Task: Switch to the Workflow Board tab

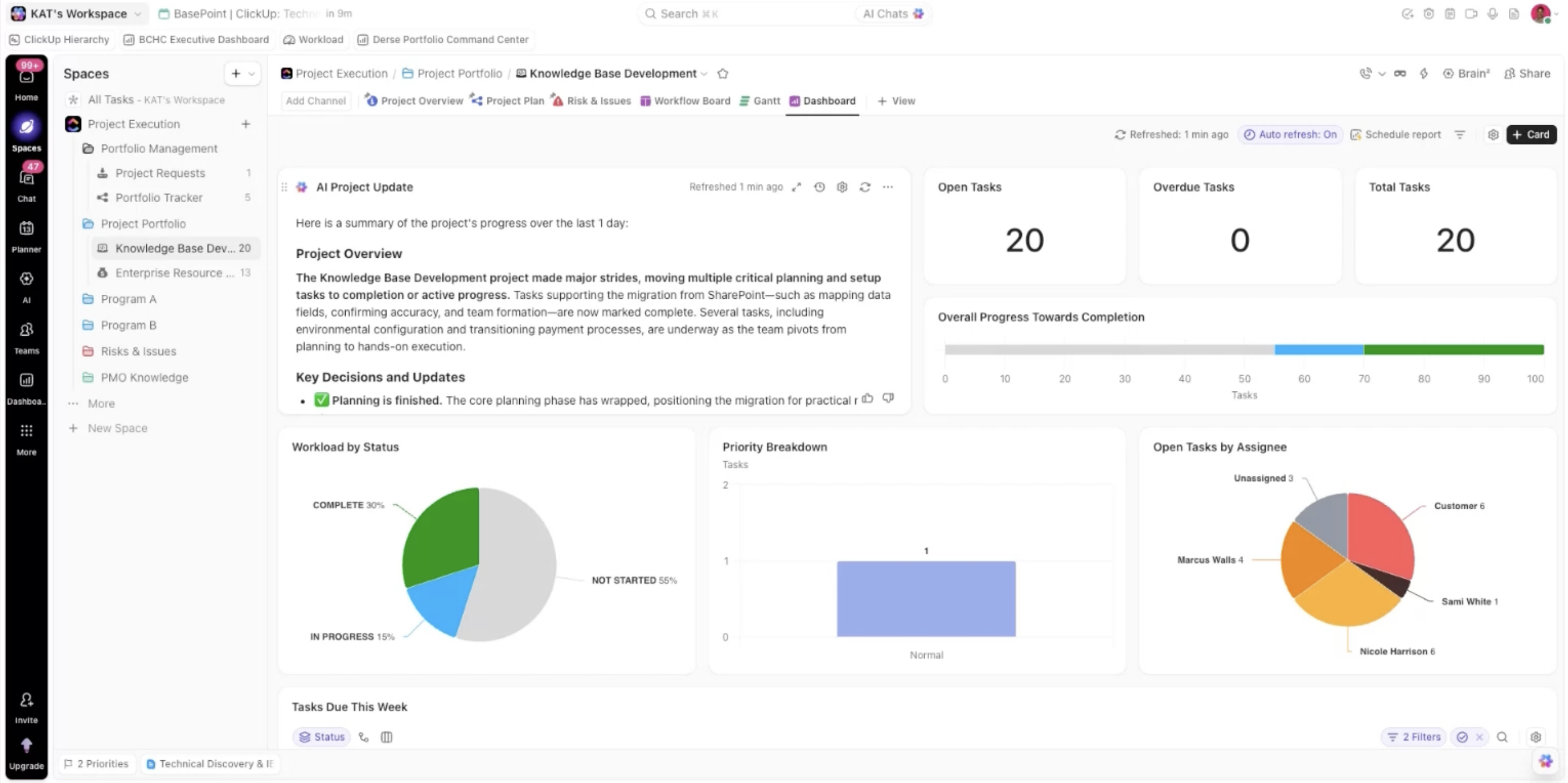Action: coord(686,101)
